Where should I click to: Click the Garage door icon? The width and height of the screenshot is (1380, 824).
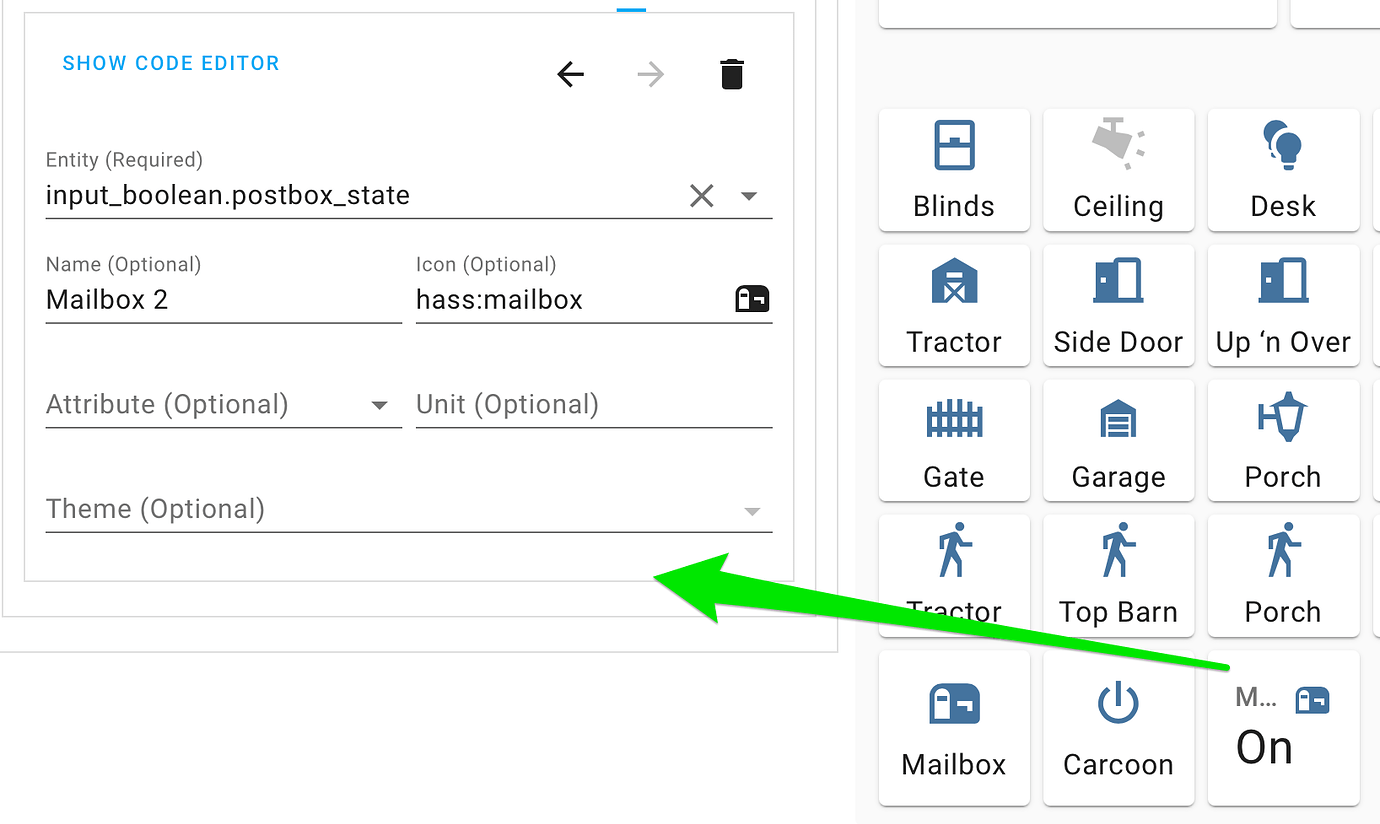pos(1118,416)
